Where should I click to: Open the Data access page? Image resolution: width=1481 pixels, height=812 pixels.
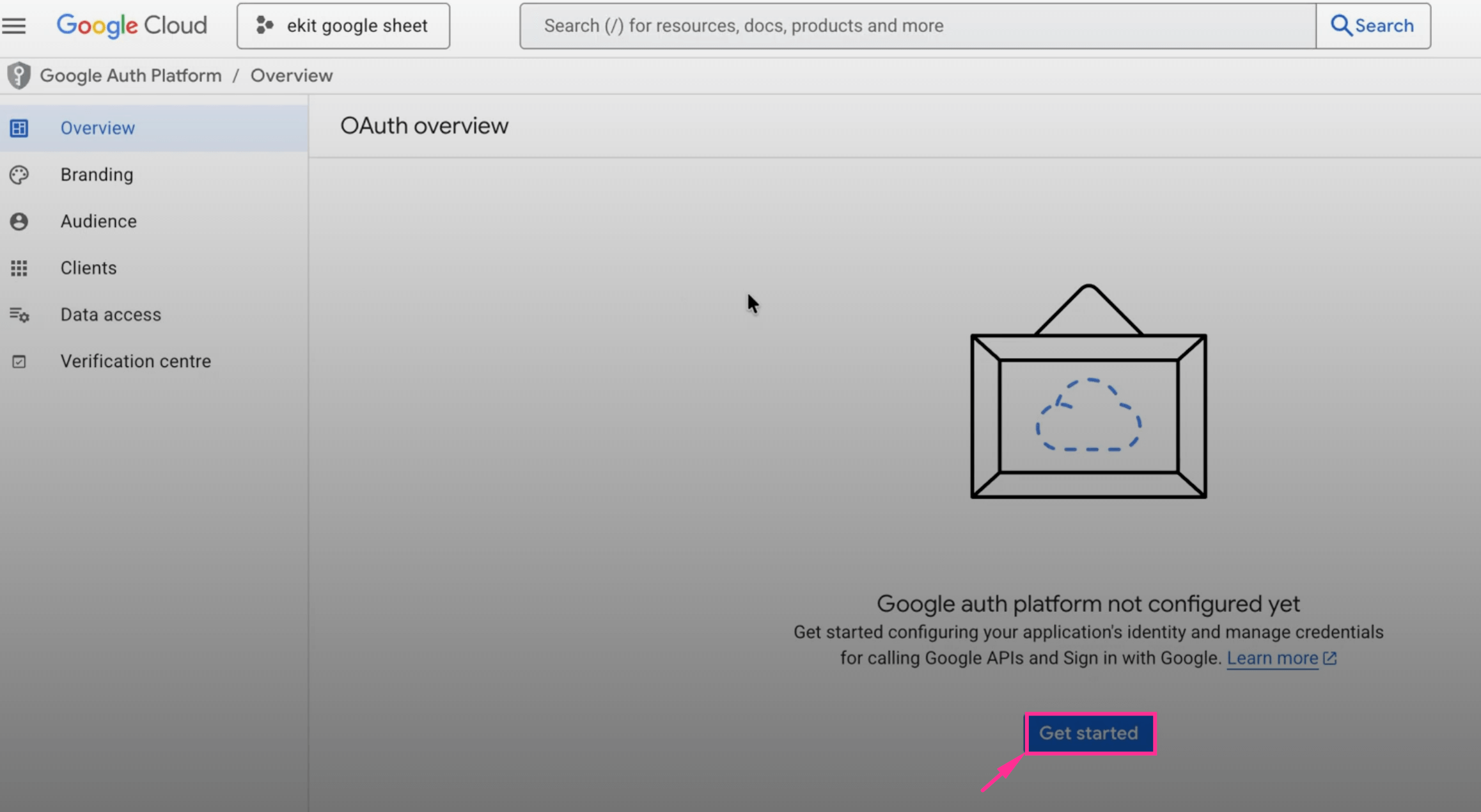click(x=153, y=315)
